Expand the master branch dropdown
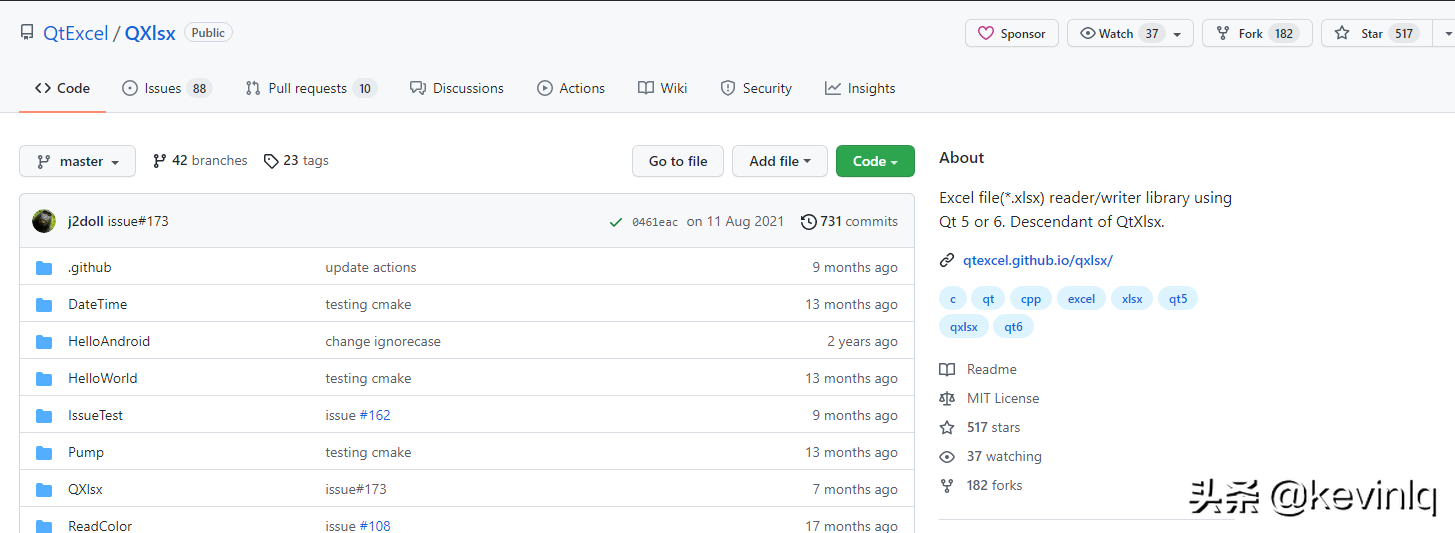 pyautogui.click(x=77, y=161)
